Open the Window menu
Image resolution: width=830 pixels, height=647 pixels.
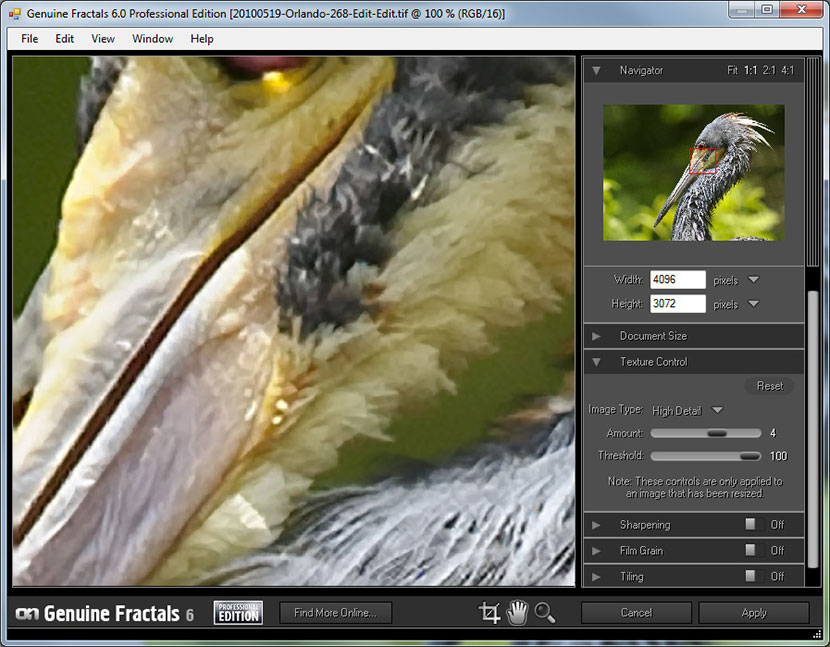coord(152,39)
